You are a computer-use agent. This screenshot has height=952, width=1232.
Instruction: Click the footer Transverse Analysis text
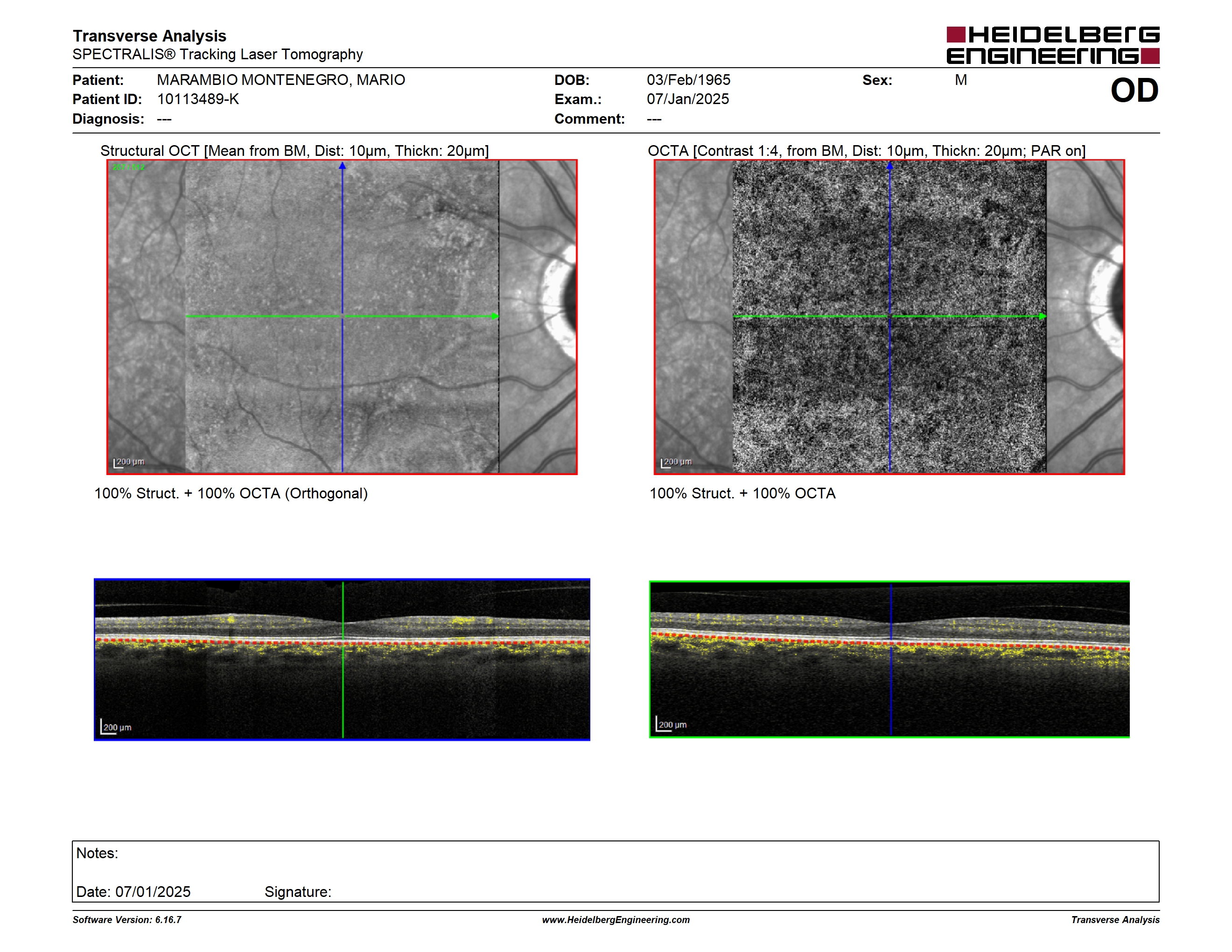tap(1115, 920)
